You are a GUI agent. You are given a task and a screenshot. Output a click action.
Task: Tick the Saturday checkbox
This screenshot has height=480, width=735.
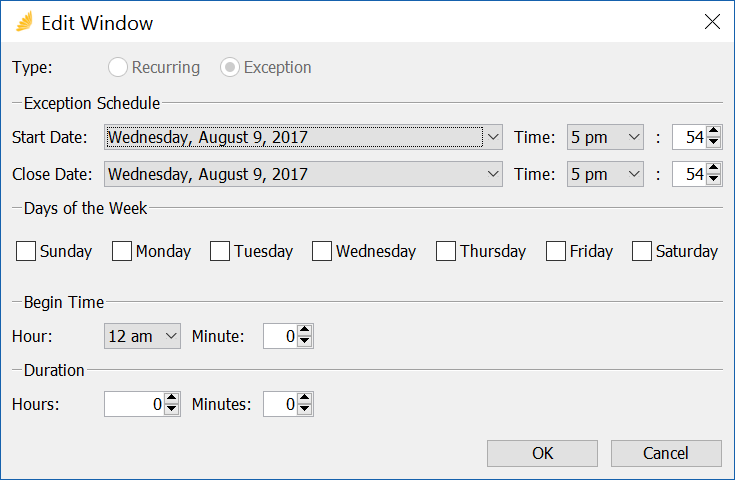[x=641, y=251]
